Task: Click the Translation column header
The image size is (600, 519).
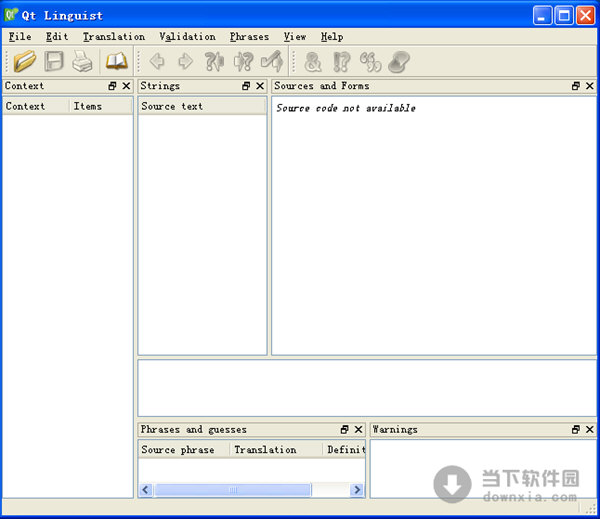Action: coord(276,449)
